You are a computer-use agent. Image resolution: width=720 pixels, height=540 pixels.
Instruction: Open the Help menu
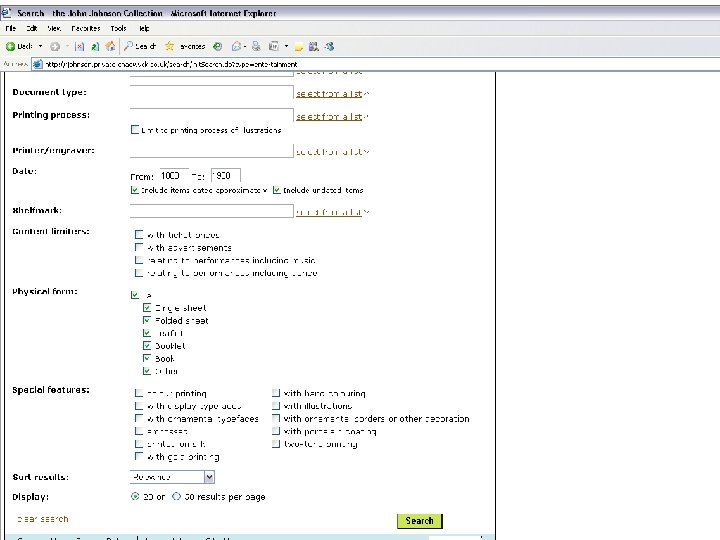click(x=144, y=28)
